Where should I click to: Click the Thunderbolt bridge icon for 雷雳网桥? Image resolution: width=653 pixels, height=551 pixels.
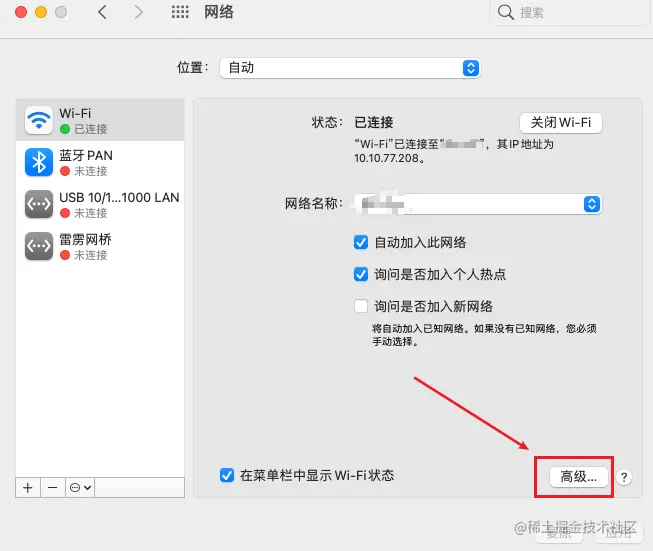(39, 246)
